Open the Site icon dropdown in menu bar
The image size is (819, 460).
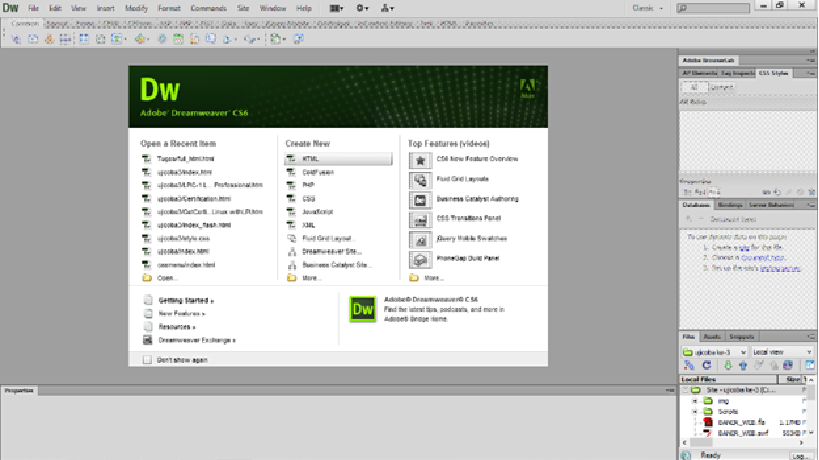click(x=387, y=8)
